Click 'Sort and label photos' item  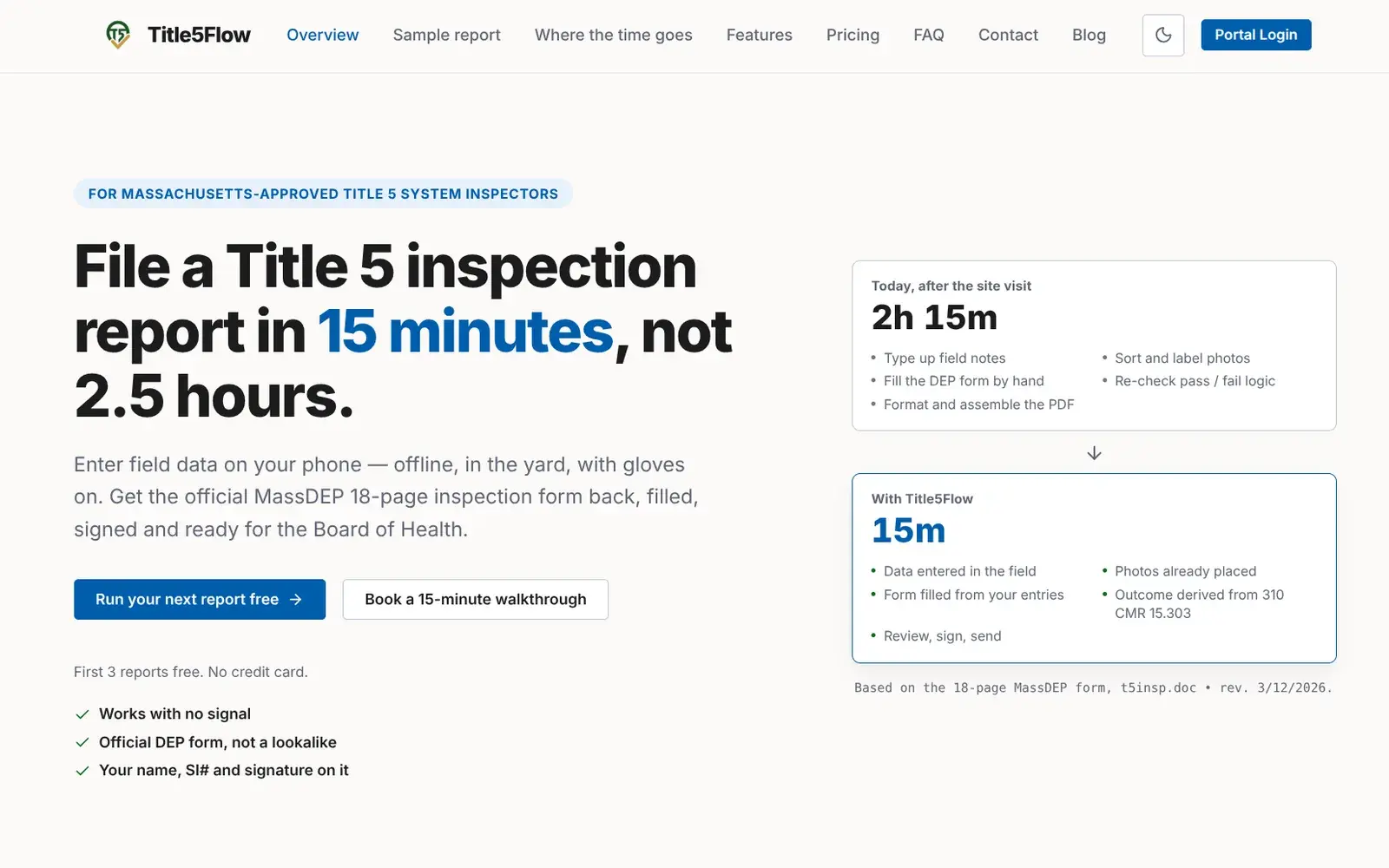point(1182,358)
